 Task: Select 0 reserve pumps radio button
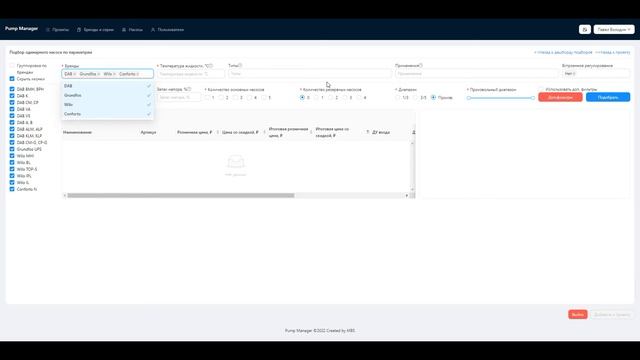point(302,98)
